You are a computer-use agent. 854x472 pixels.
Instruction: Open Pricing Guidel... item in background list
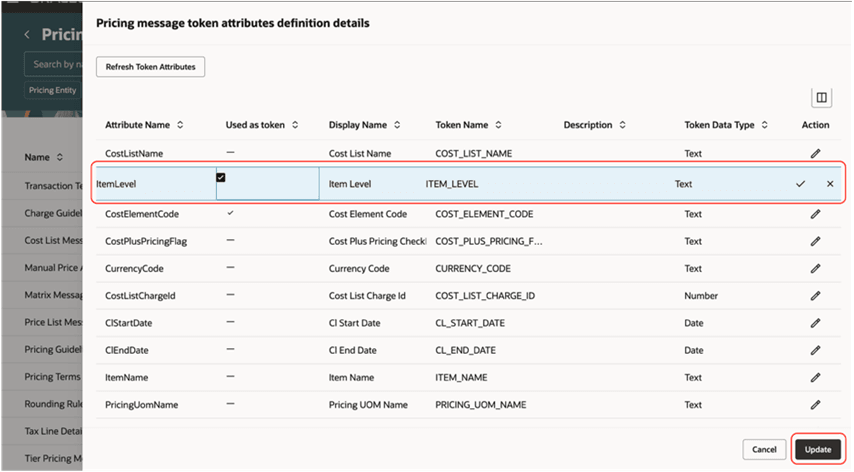point(53,350)
